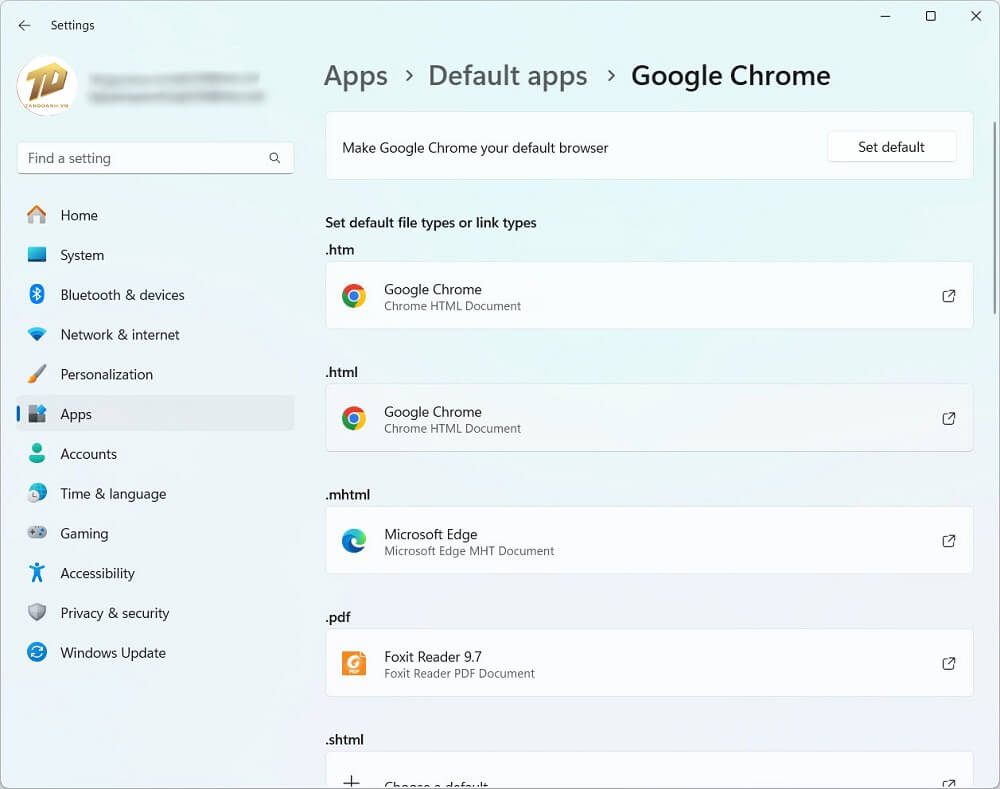Open Network & internet settings
The height and width of the screenshot is (789, 1000).
coord(155,334)
